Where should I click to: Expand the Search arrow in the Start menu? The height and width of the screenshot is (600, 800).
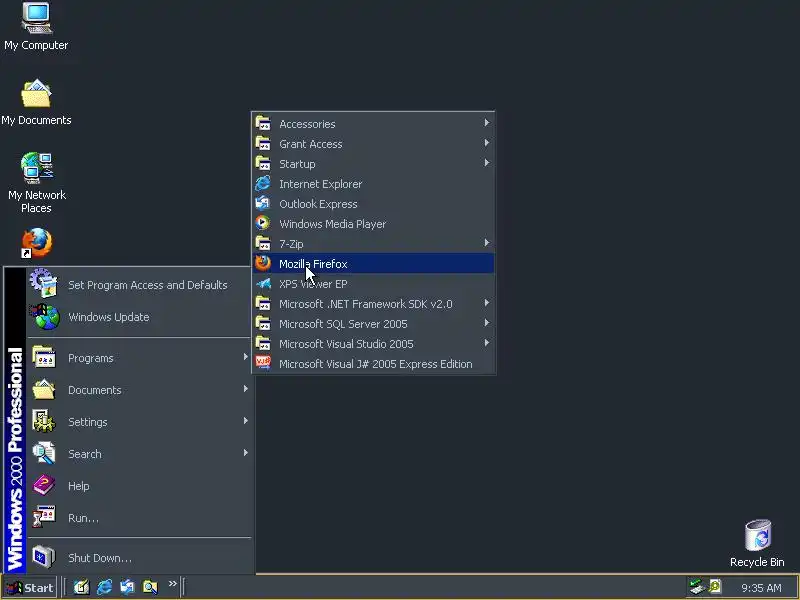pos(245,453)
